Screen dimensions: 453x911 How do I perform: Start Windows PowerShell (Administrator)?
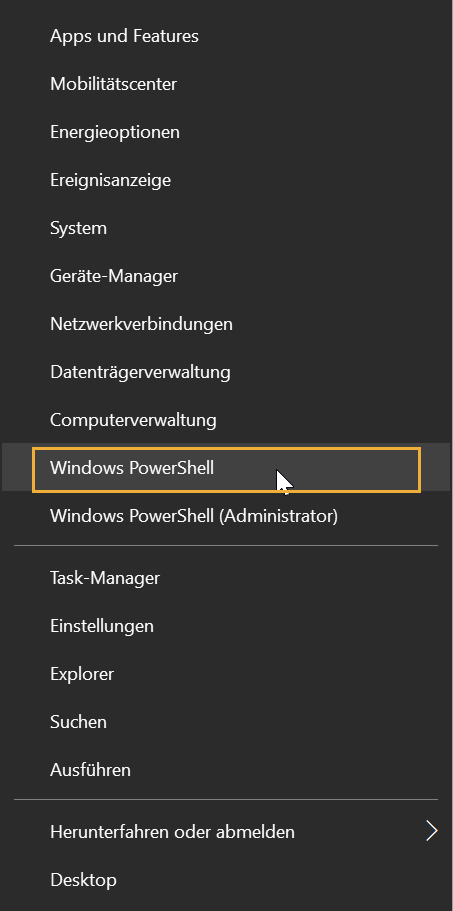226,516
